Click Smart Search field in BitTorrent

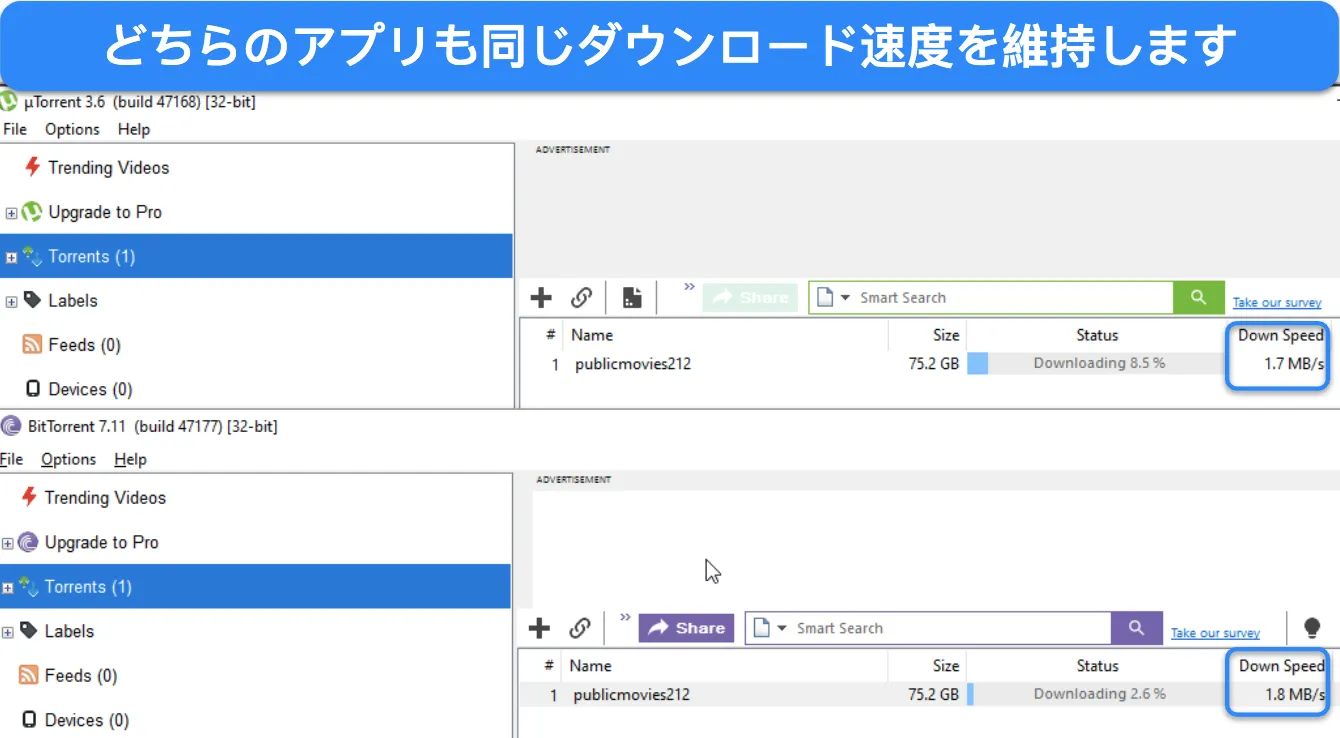pyautogui.click(x=950, y=628)
